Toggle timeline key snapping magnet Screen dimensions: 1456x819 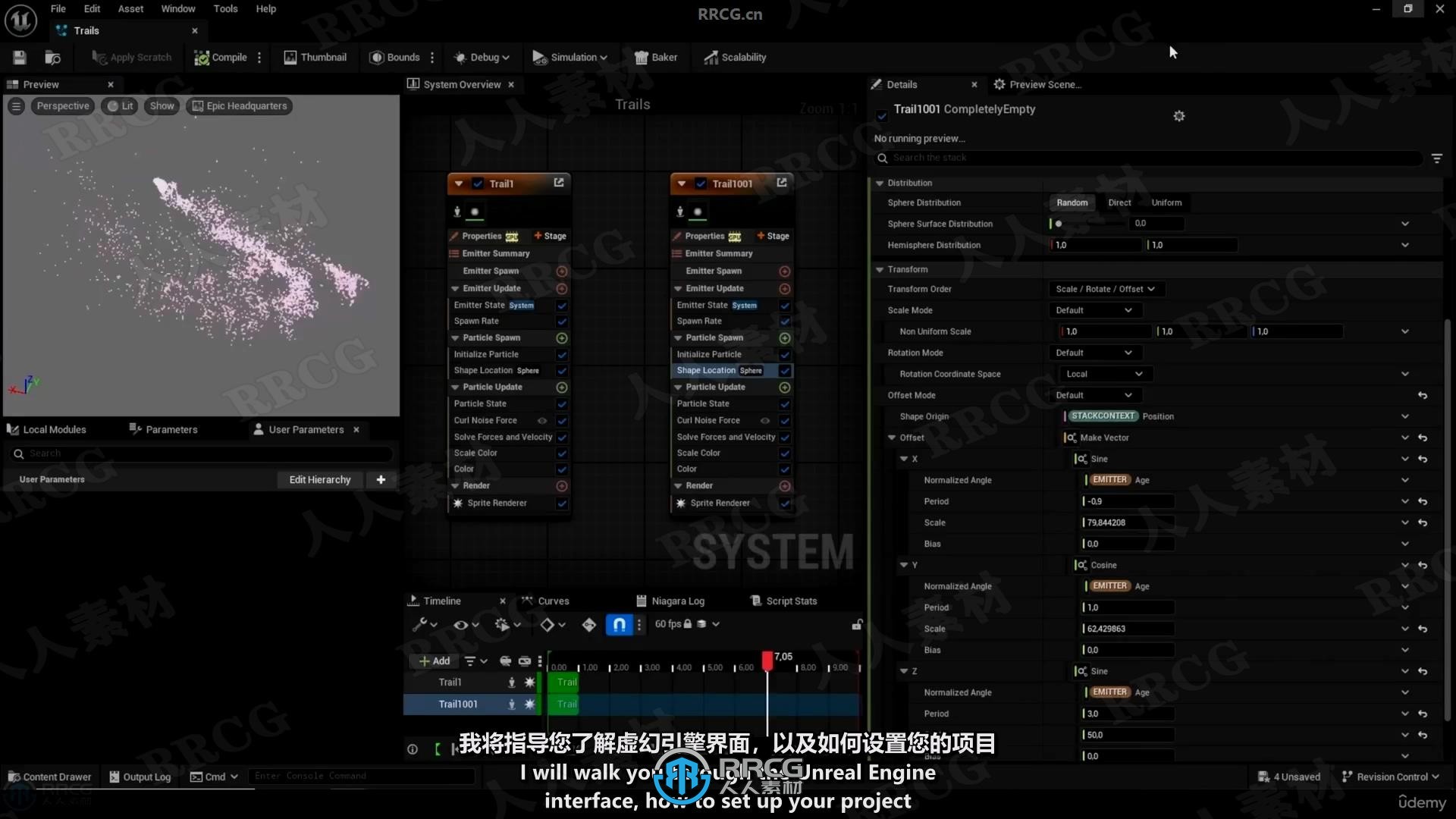(x=619, y=624)
